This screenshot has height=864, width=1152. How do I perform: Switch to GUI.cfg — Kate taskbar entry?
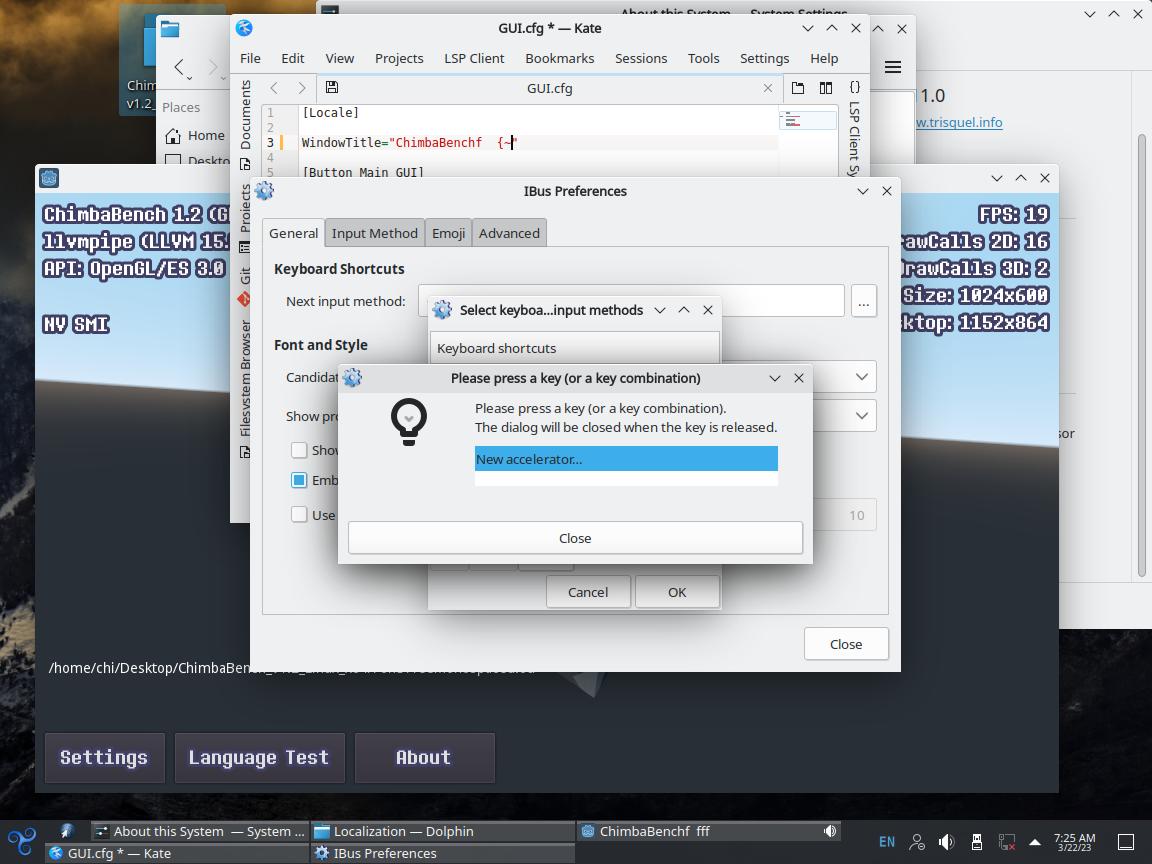click(x=176, y=853)
